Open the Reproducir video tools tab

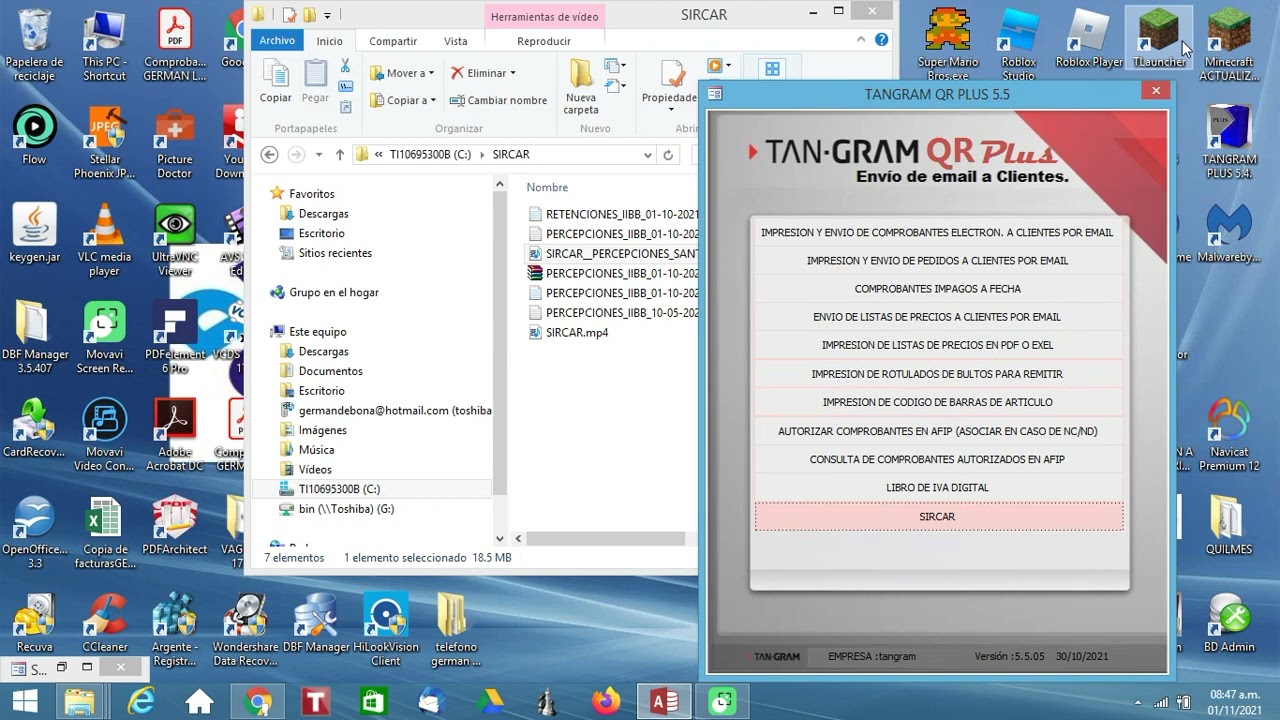click(x=544, y=41)
